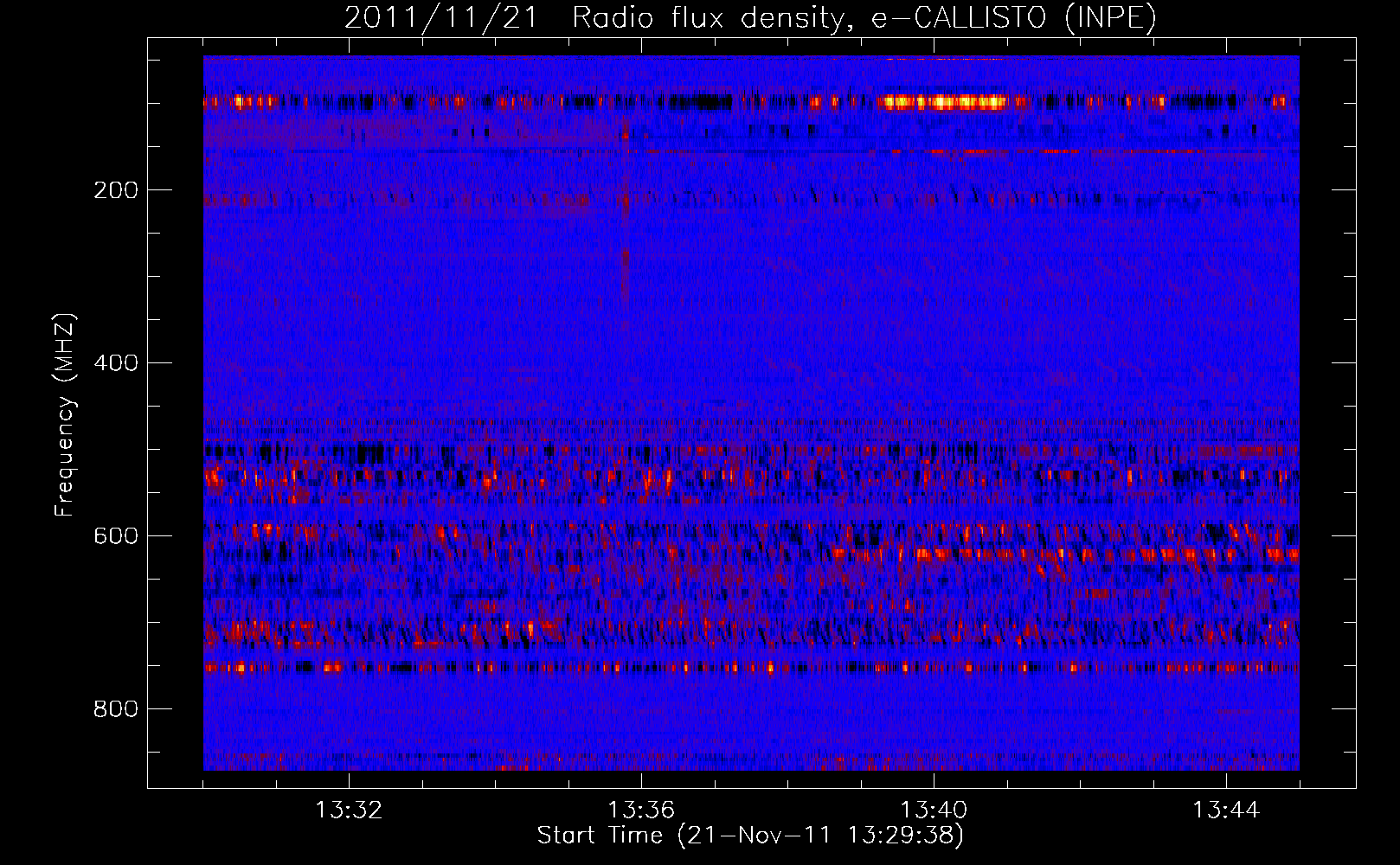
Task: Click the 600 frequency tick label
Action: pyautogui.click(x=116, y=536)
